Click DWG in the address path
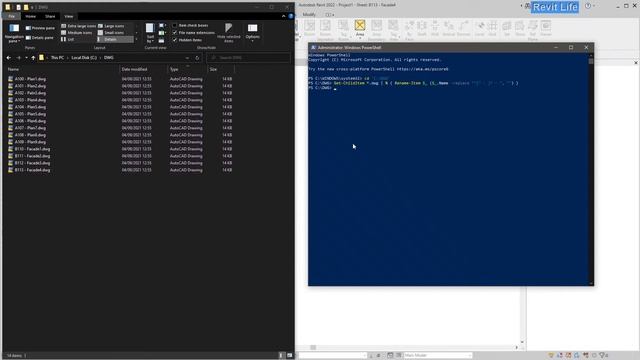 [109, 58]
